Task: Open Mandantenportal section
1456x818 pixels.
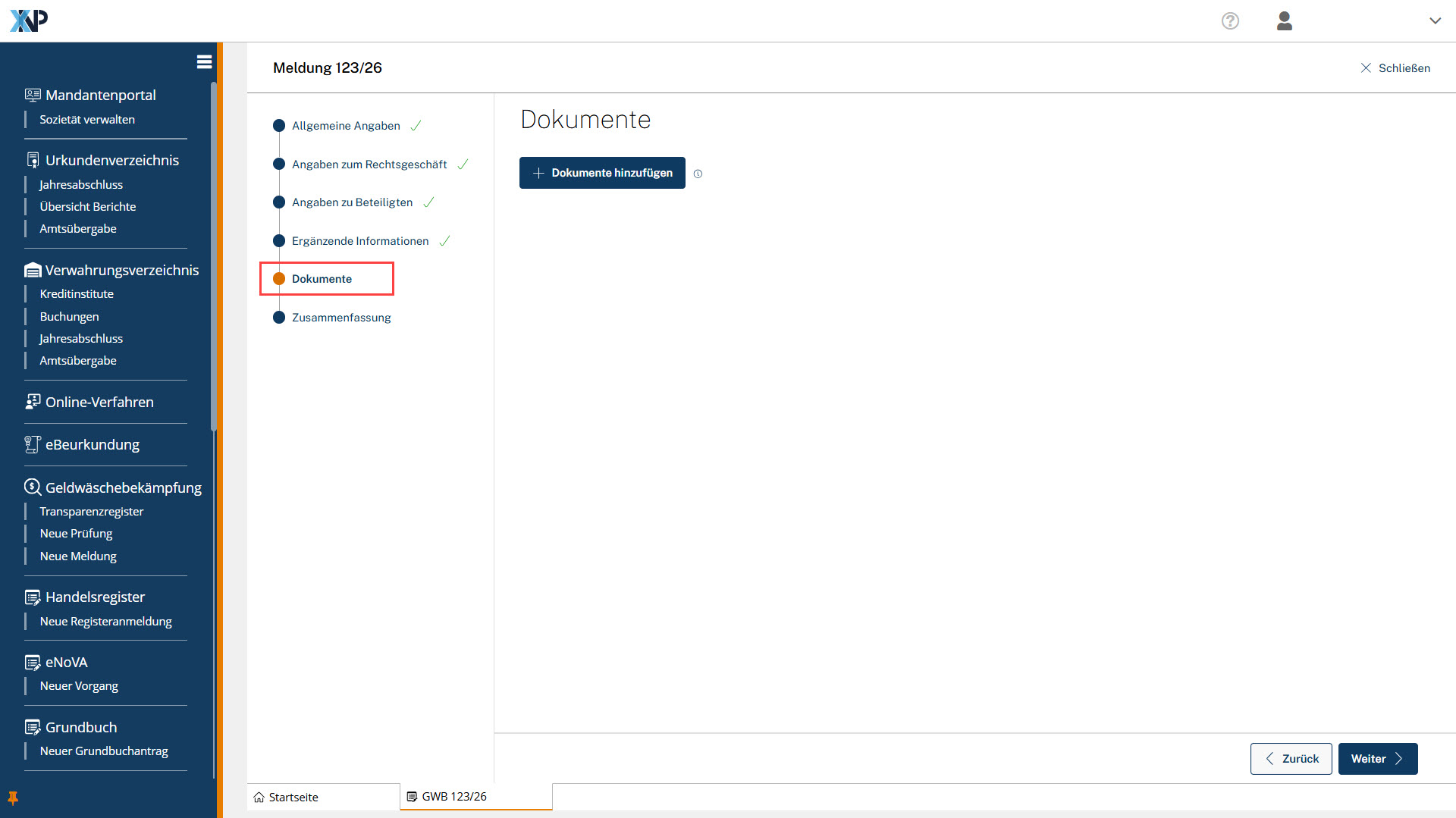Action: coord(100,96)
